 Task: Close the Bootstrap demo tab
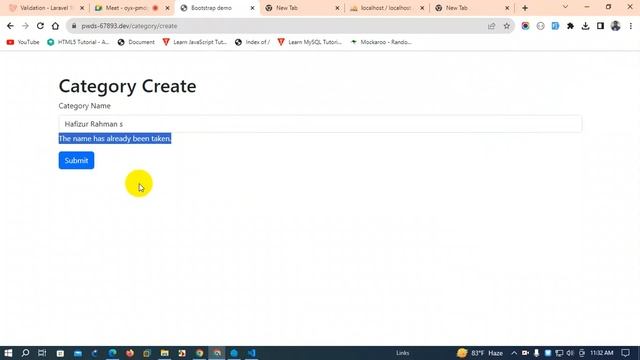[x=252, y=8]
